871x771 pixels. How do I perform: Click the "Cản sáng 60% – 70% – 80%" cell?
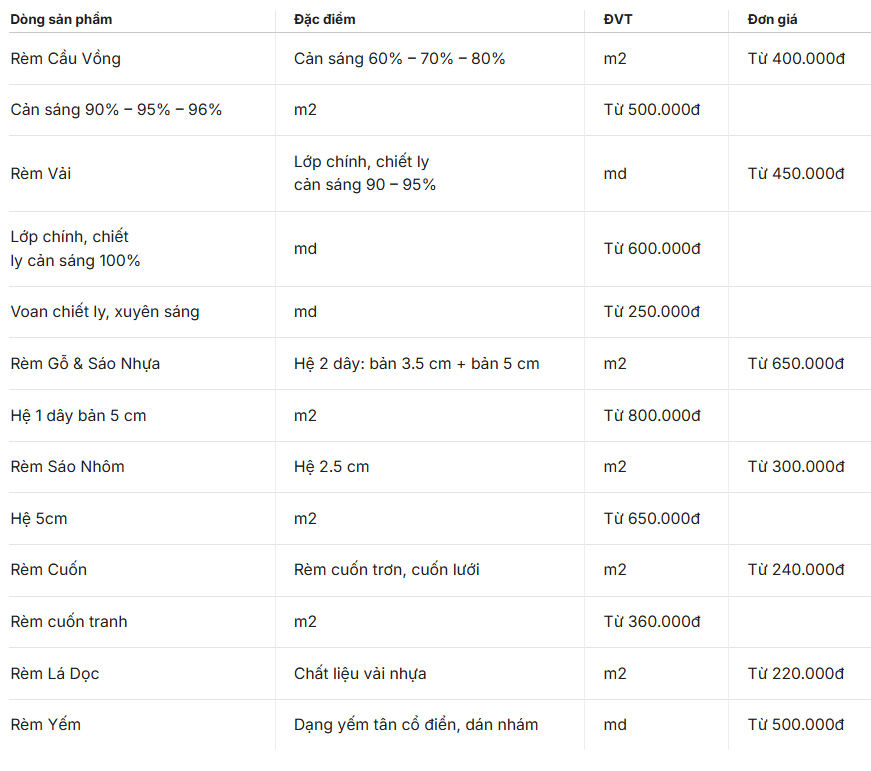(x=399, y=59)
